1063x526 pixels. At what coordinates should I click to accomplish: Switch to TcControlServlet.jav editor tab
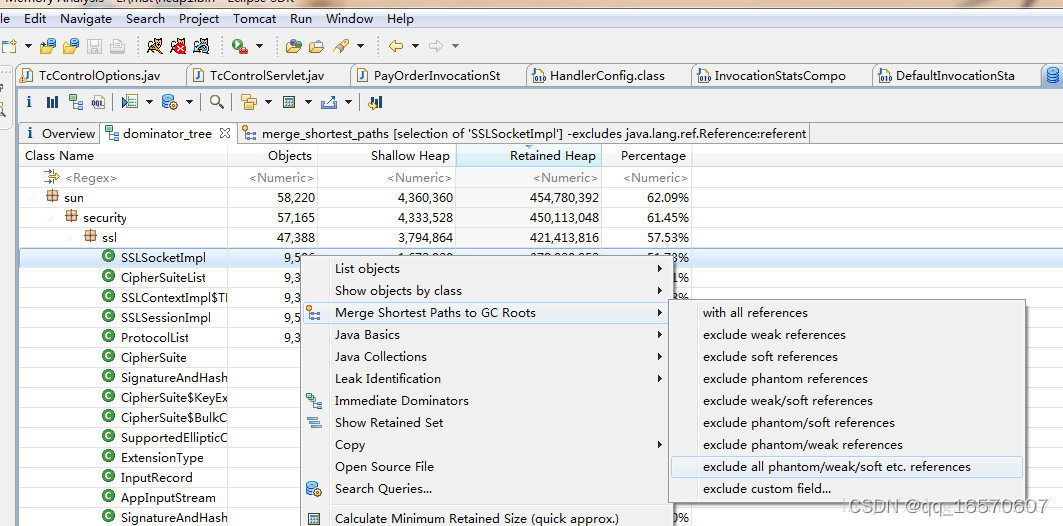pos(267,75)
